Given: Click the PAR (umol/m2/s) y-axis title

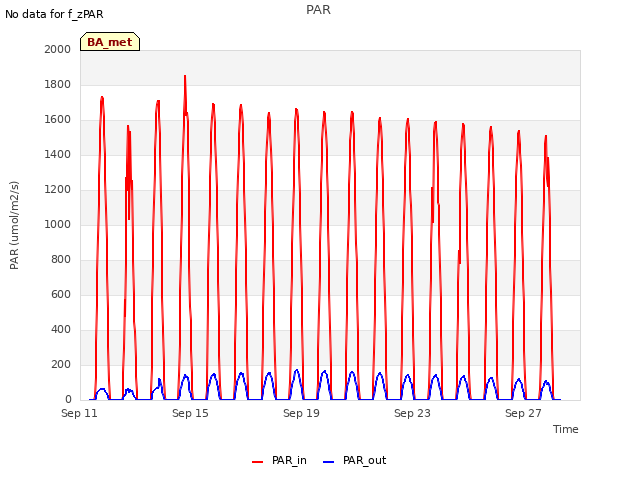Looking at the screenshot, I should click(14, 225).
